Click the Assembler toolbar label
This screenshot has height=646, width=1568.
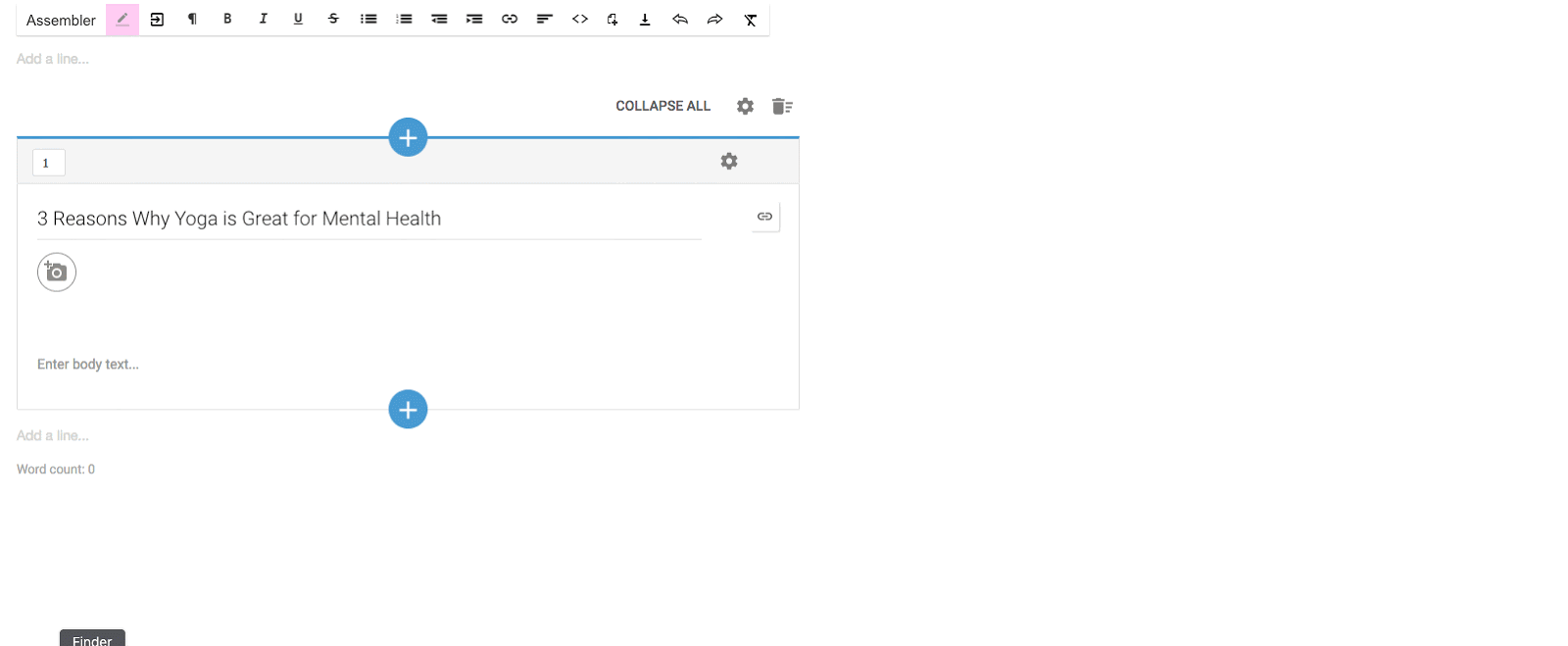[61, 21]
